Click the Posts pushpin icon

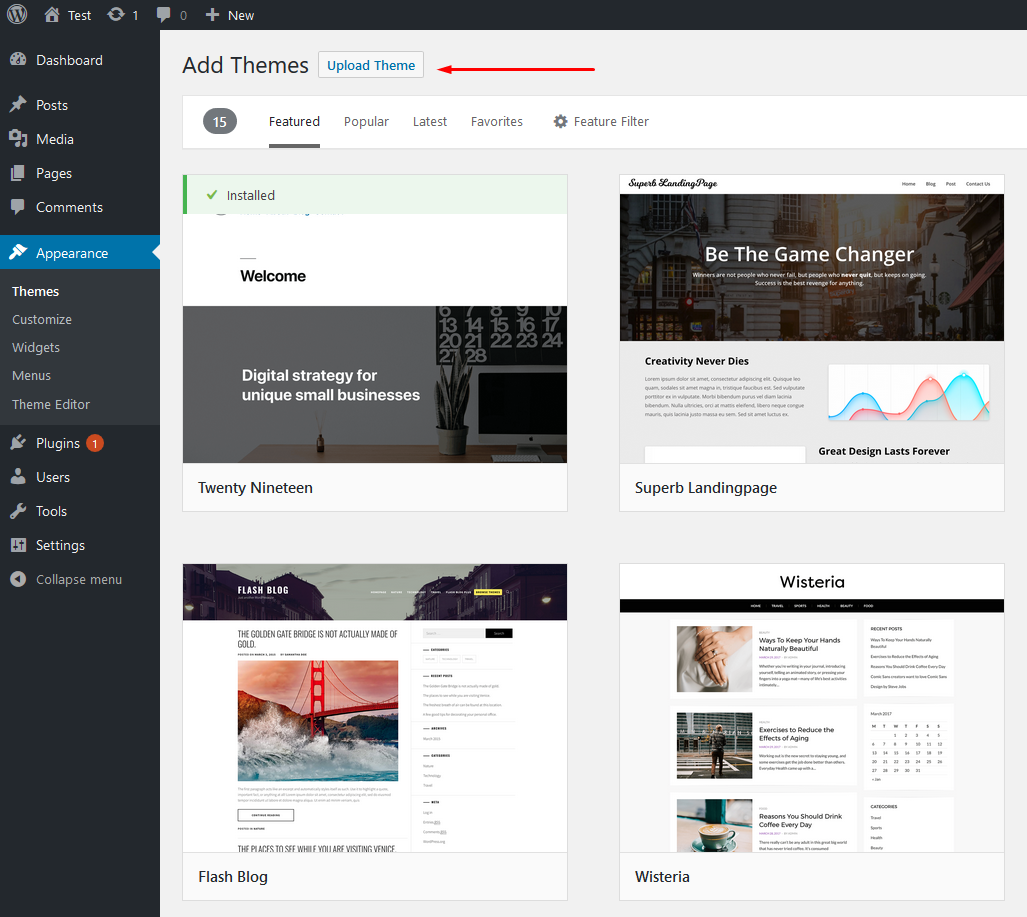[x=18, y=105]
